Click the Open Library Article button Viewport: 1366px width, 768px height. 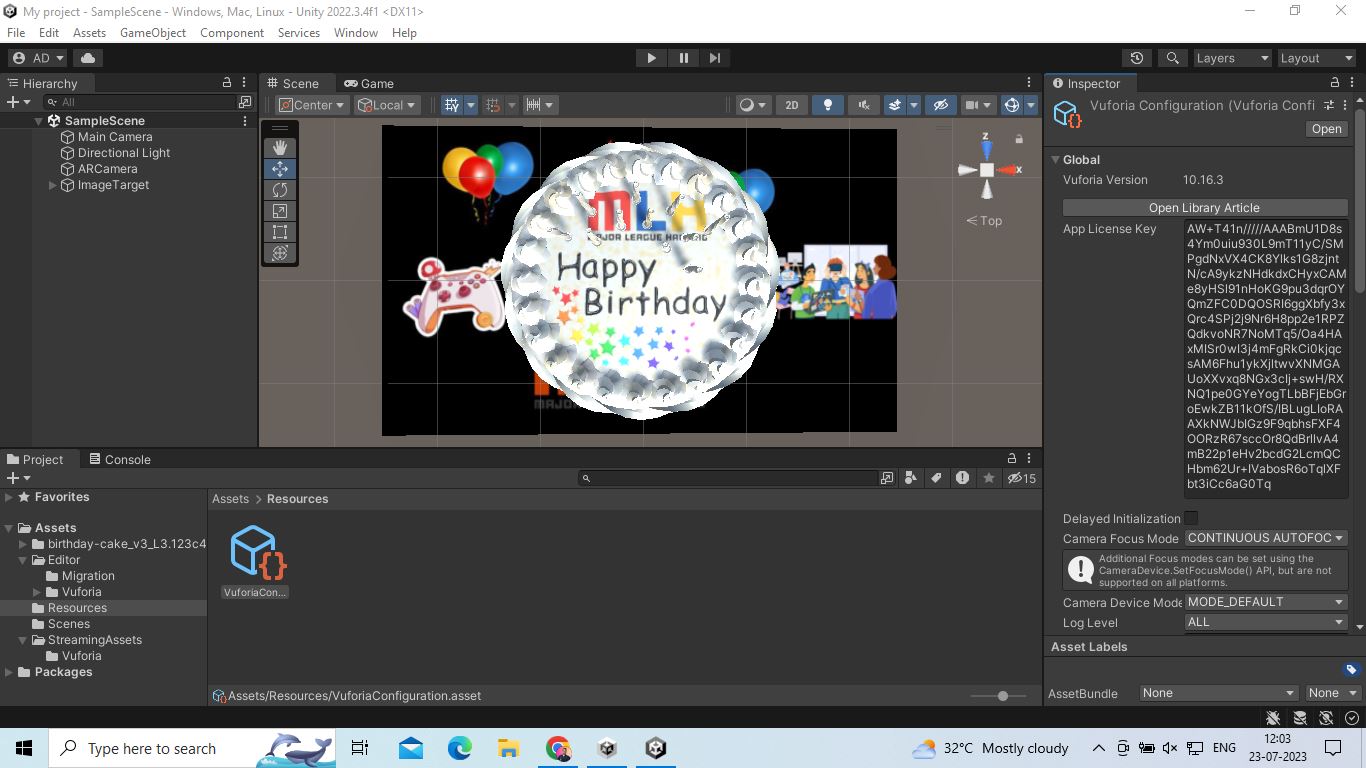tap(1204, 207)
